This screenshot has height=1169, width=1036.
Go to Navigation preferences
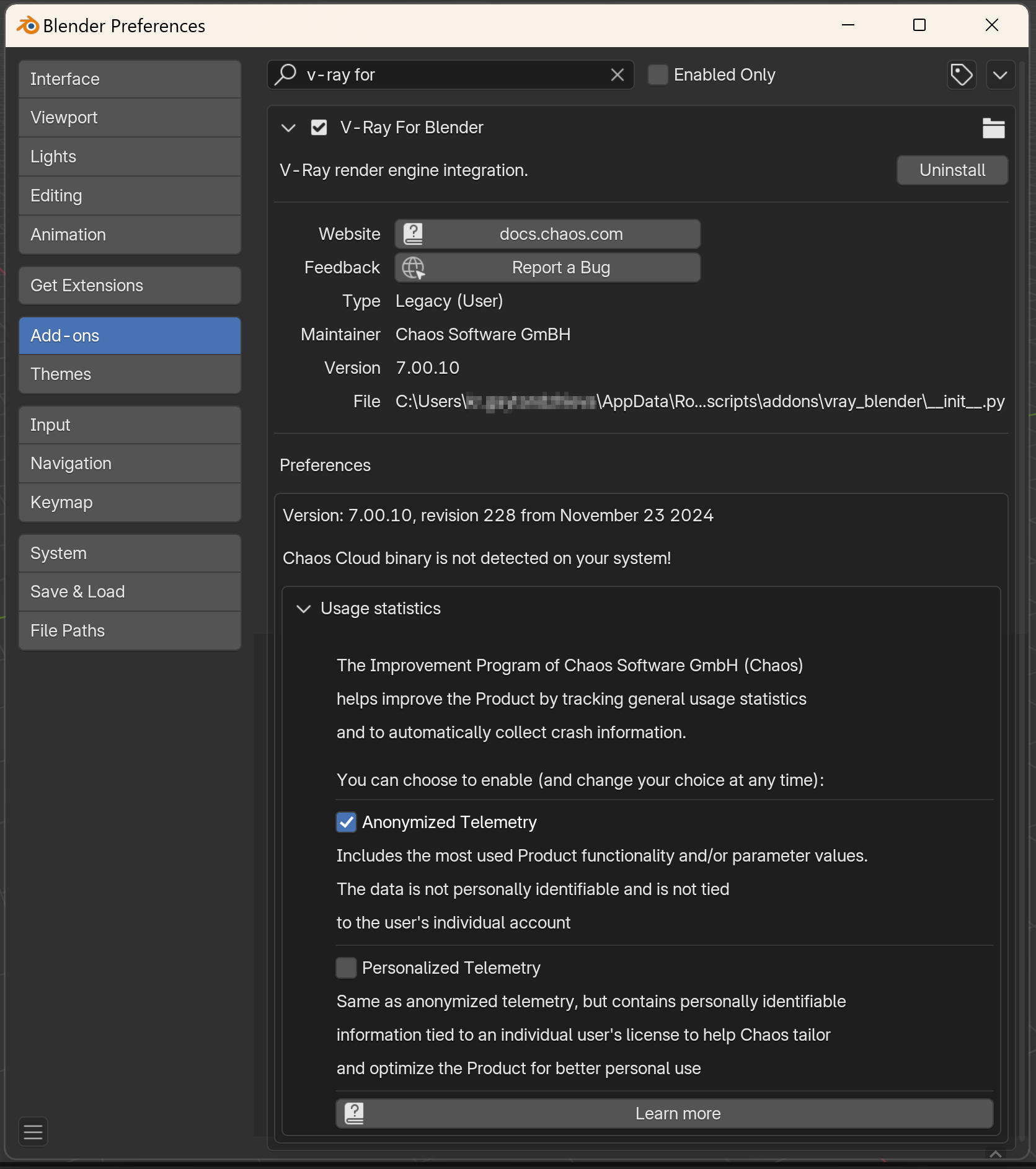(x=130, y=464)
